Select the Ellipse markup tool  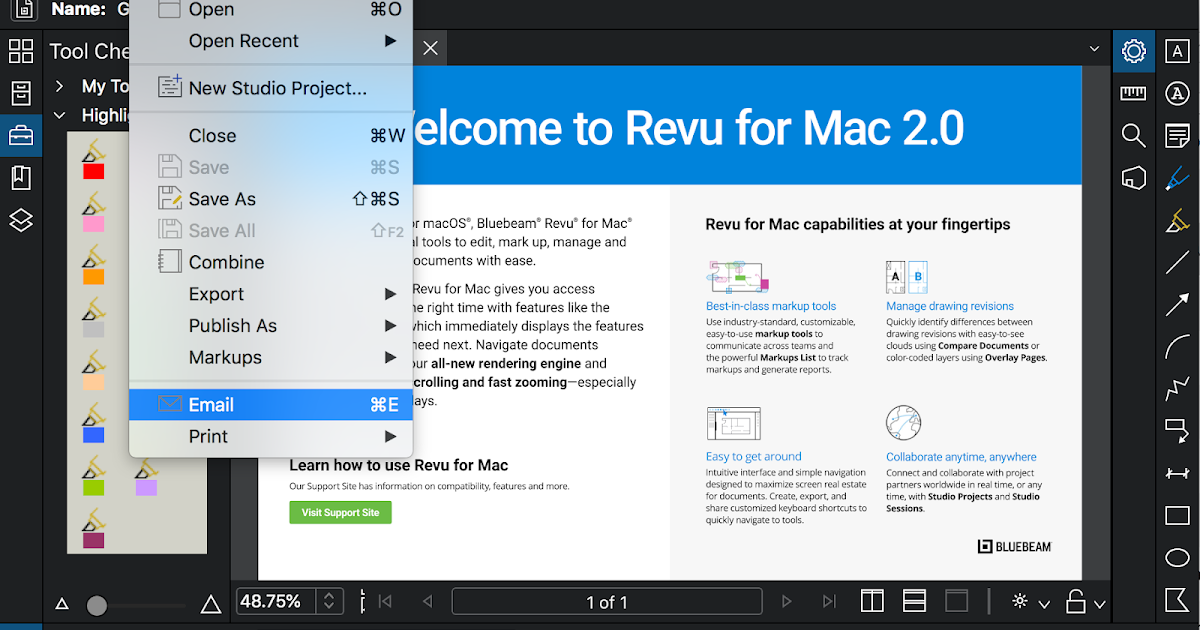1177,557
